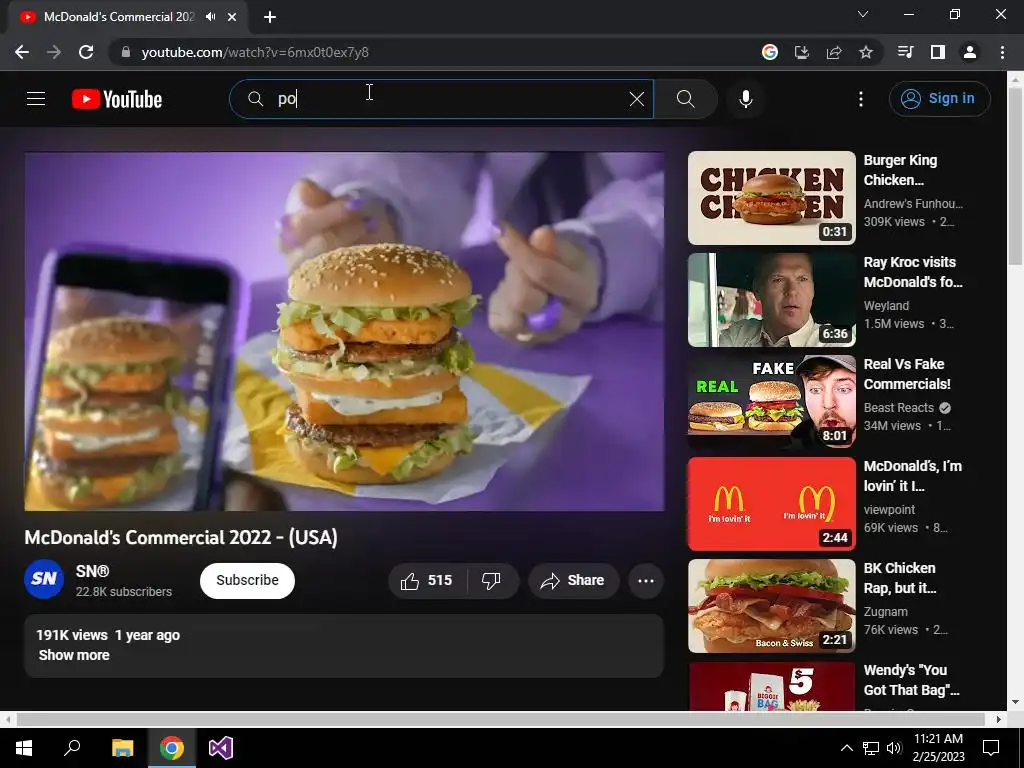Open the tab search dropdown chevron
The height and width of the screenshot is (768, 1024).
(x=863, y=14)
